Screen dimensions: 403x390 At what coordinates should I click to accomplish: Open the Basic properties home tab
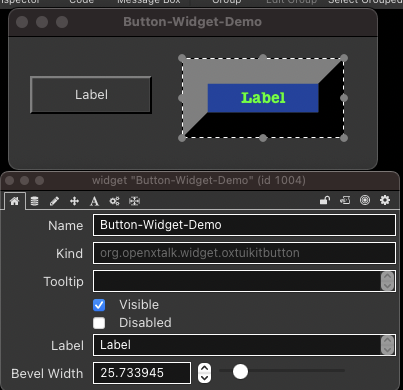14,201
